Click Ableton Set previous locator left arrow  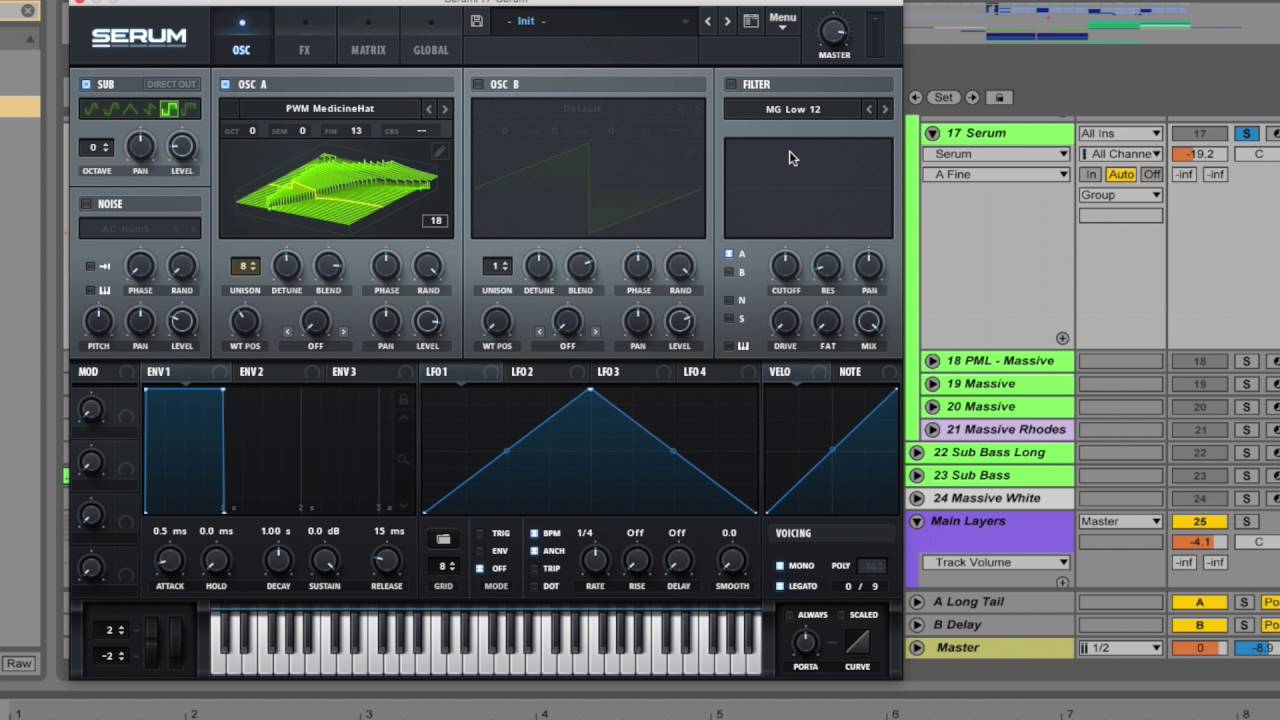[x=915, y=97]
